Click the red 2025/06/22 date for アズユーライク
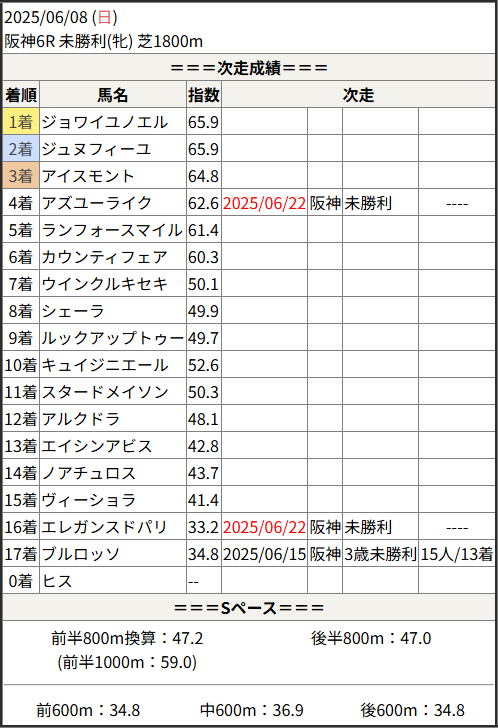The height and width of the screenshot is (728, 498). tap(264, 203)
